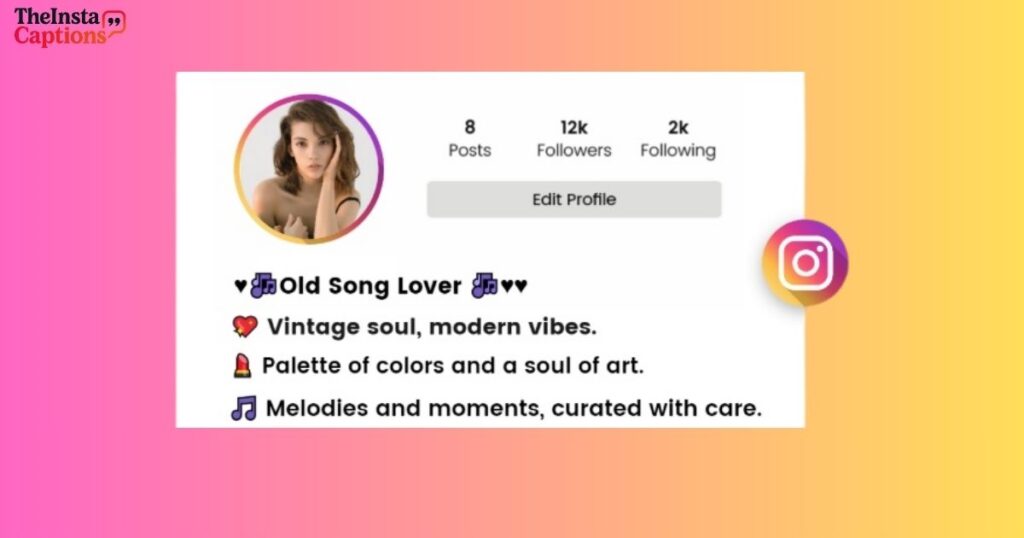Click the lipstick emoji before Palette of colors

(x=242, y=366)
